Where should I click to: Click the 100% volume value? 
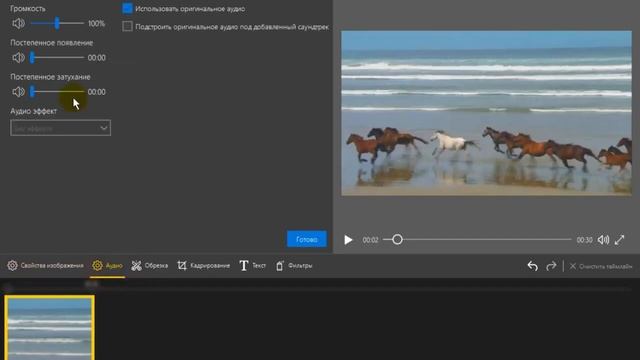[x=96, y=24]
